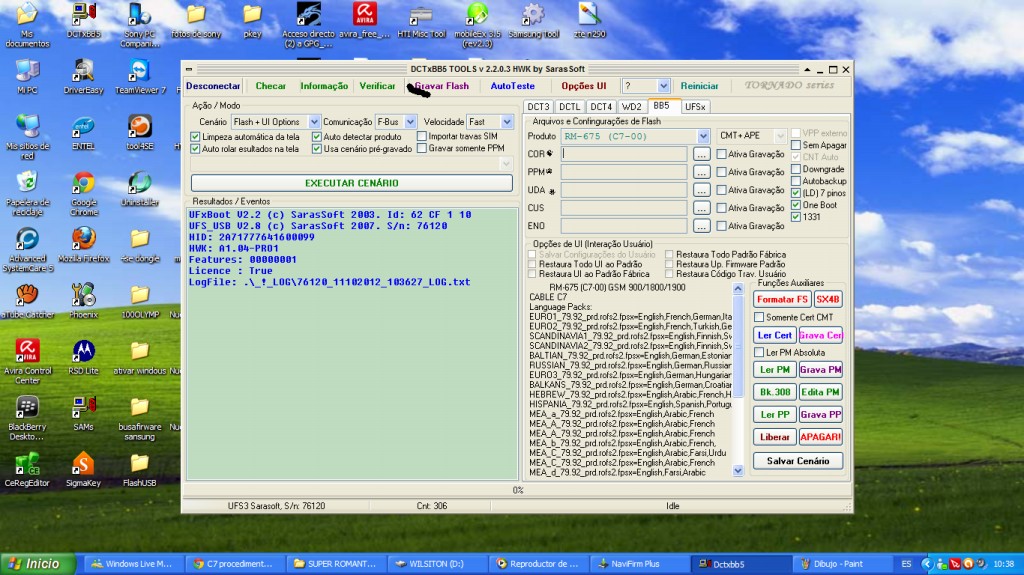This screenshot has height=575, width=1024.
Task: Open the FlashUSB folder icon
Action: pyautogui.click(x=139, y=469)
